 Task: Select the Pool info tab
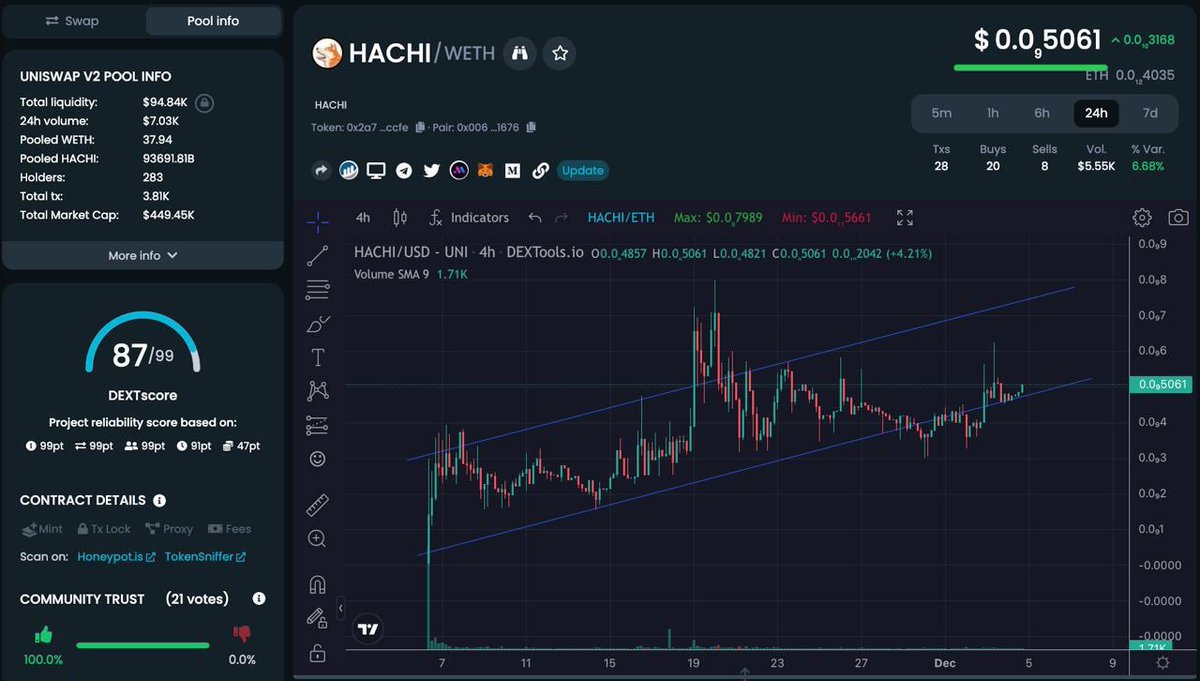pos(213,20)
